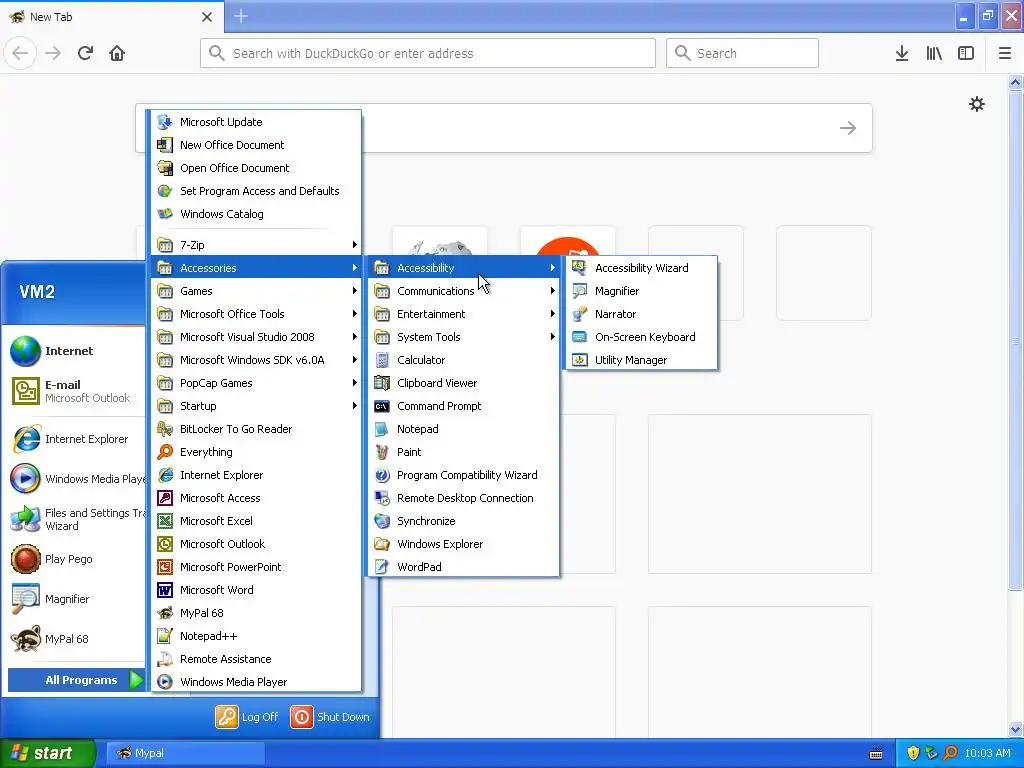Expand the Startup folder
The width and height of the screenshot is (1024, 768).
coord(256,406)
